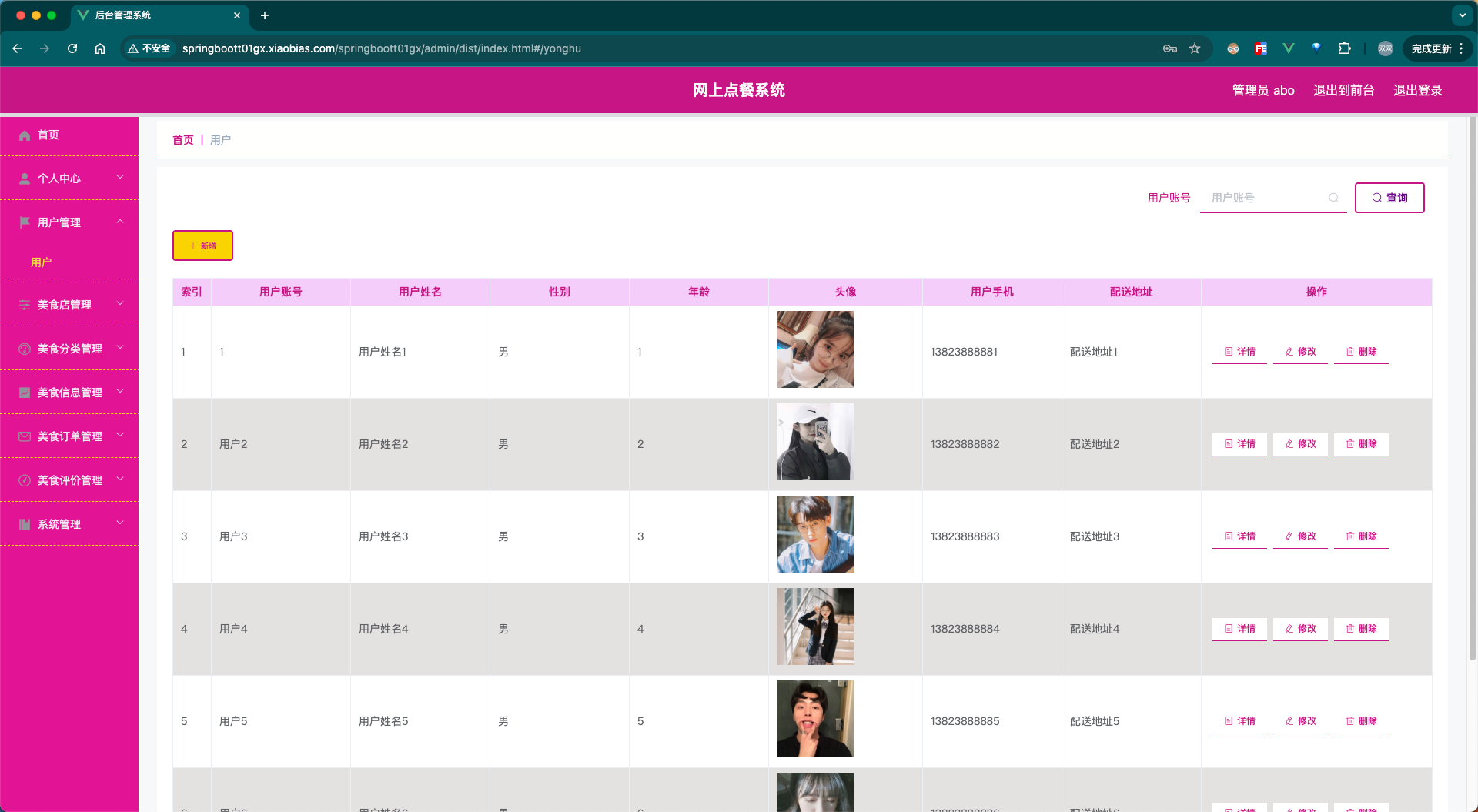Click 退出到前台 in header
Image resolution: width=1478 pixels, height=812 pixels.
(1344, 91)
